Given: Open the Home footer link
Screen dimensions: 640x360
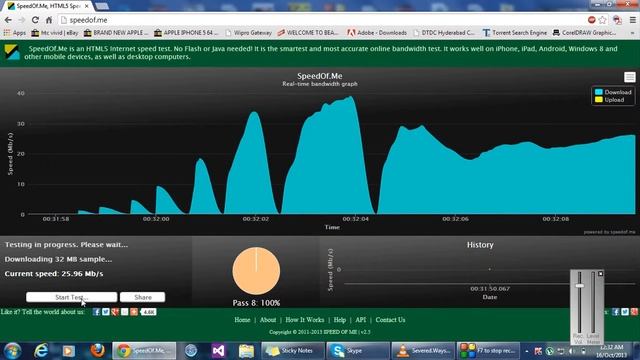Looking at the screenshot, I should [242, 320].
